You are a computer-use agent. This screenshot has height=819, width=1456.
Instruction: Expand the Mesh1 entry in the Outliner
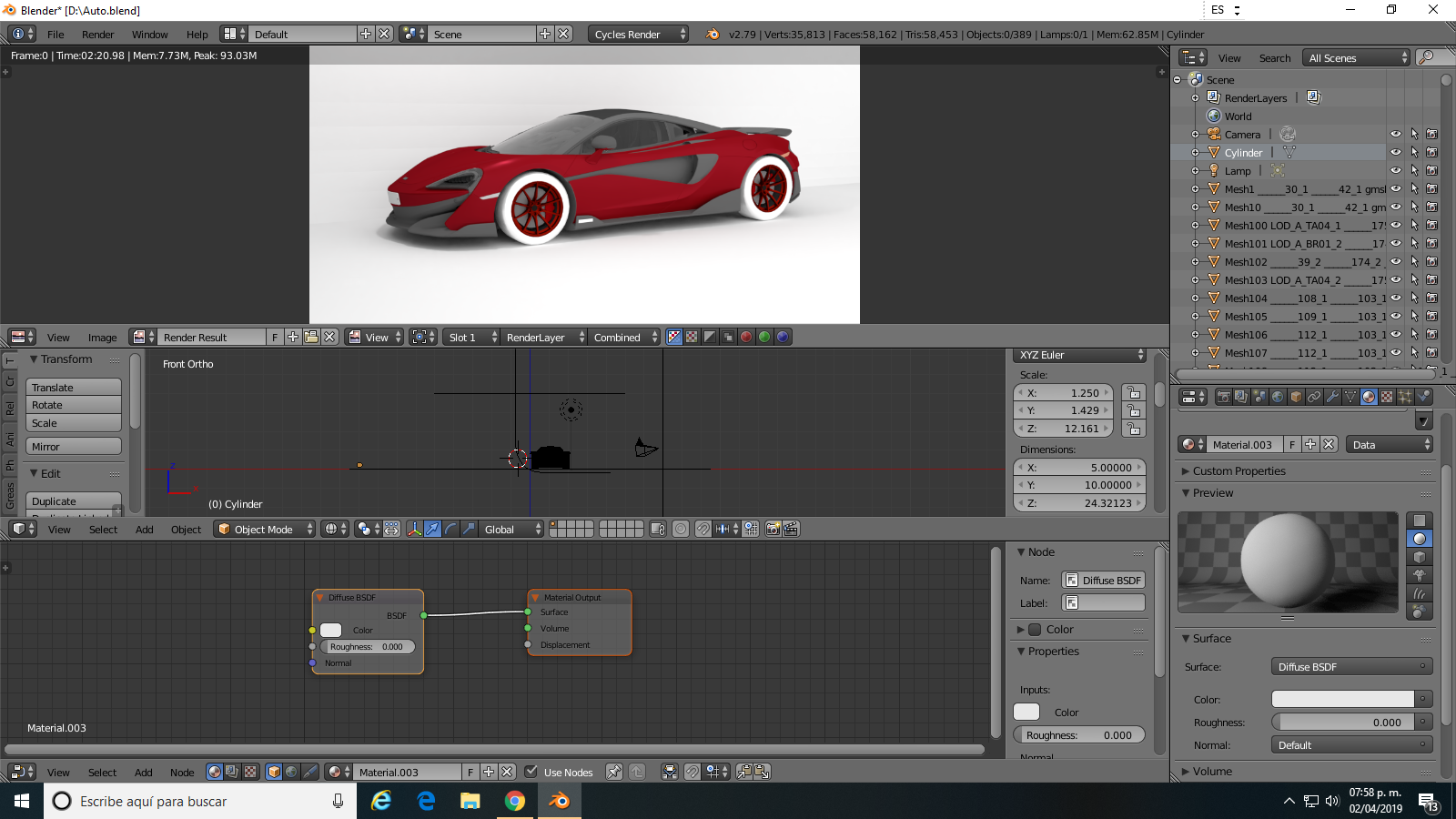[x=1195, y=189]
